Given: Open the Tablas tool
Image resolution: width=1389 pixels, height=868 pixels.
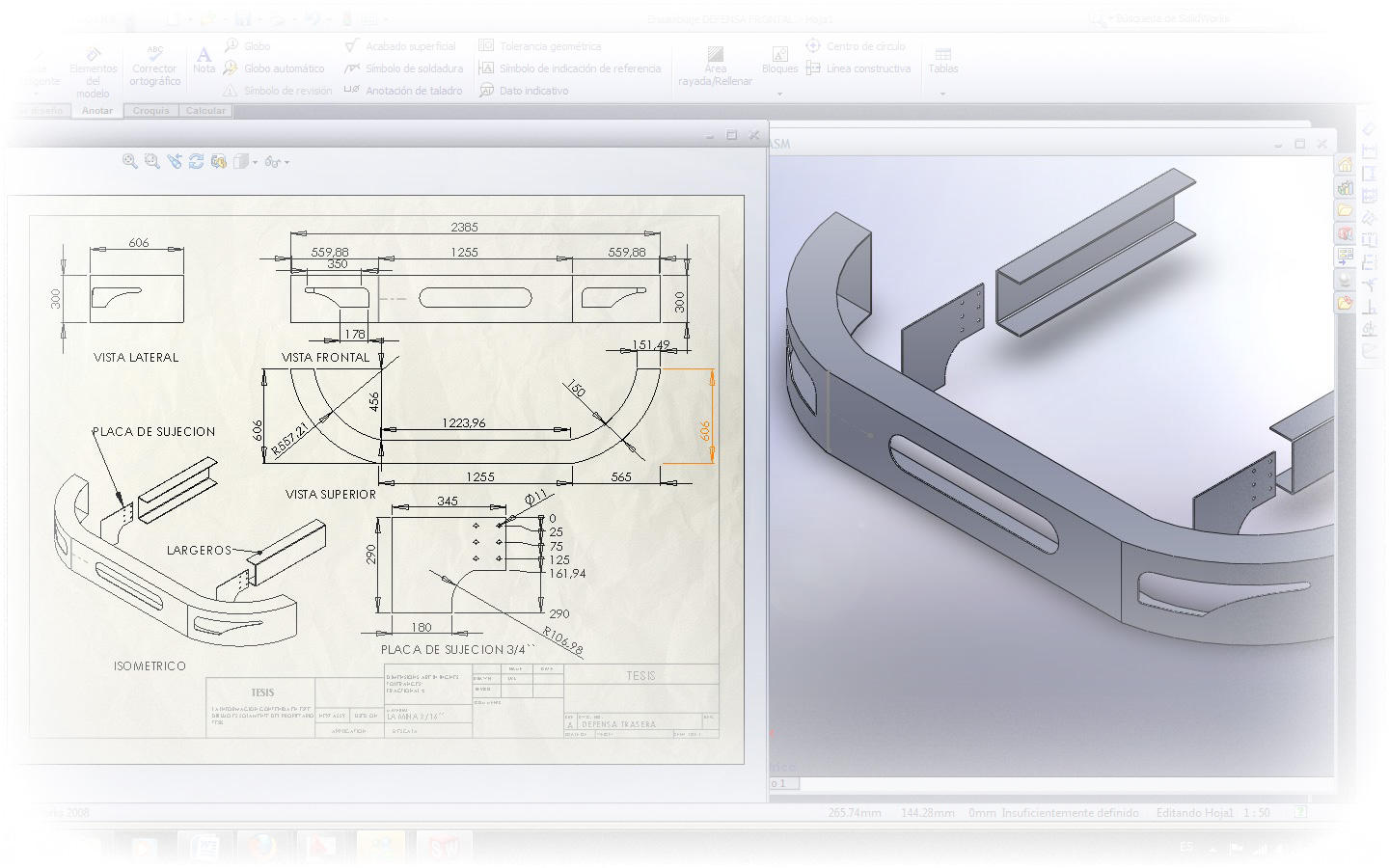Looking at the screenshot, I should 942,60.
